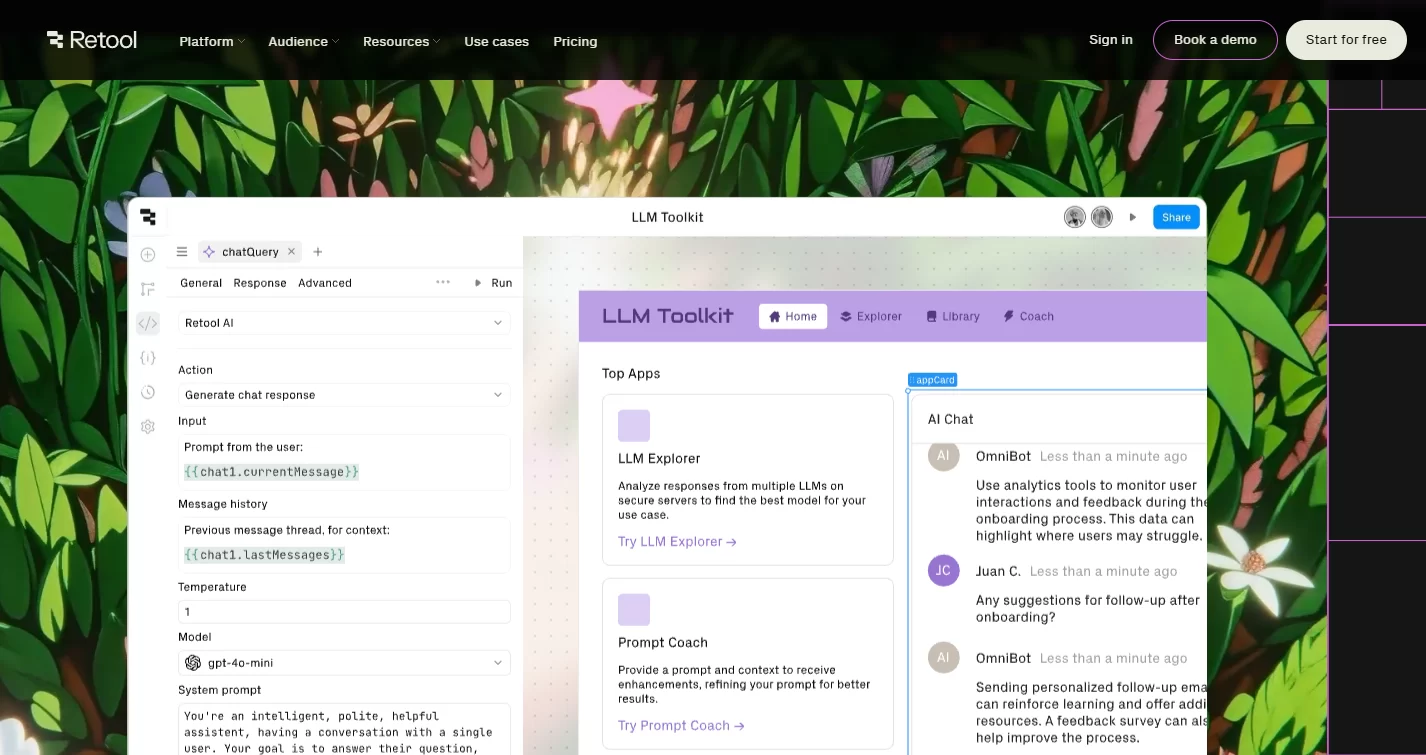1426x755 pixels.
Task: Follow the Try LLM Explorer link
Action: (x=677, y=542)
